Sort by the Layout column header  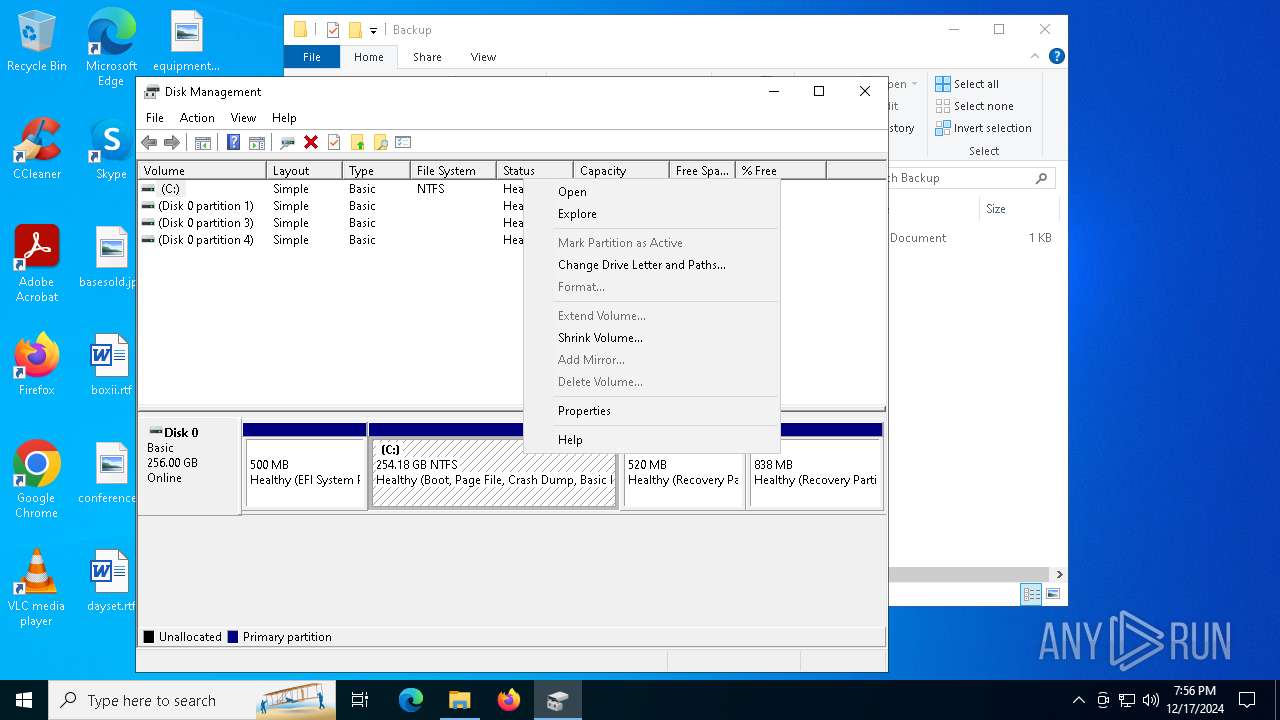(x=304, y=171)
